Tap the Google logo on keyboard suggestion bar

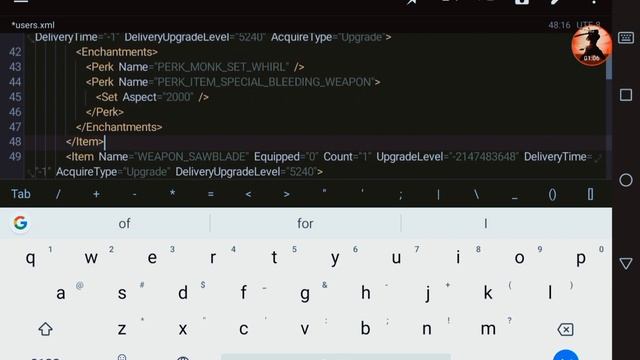(x=20, y=223)
